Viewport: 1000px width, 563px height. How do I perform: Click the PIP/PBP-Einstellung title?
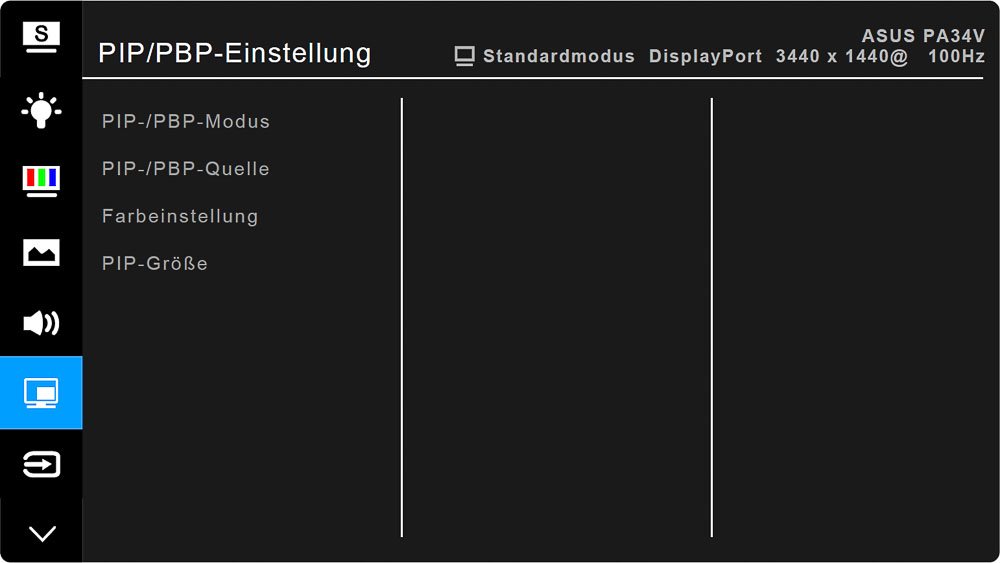tap(235, 53)
